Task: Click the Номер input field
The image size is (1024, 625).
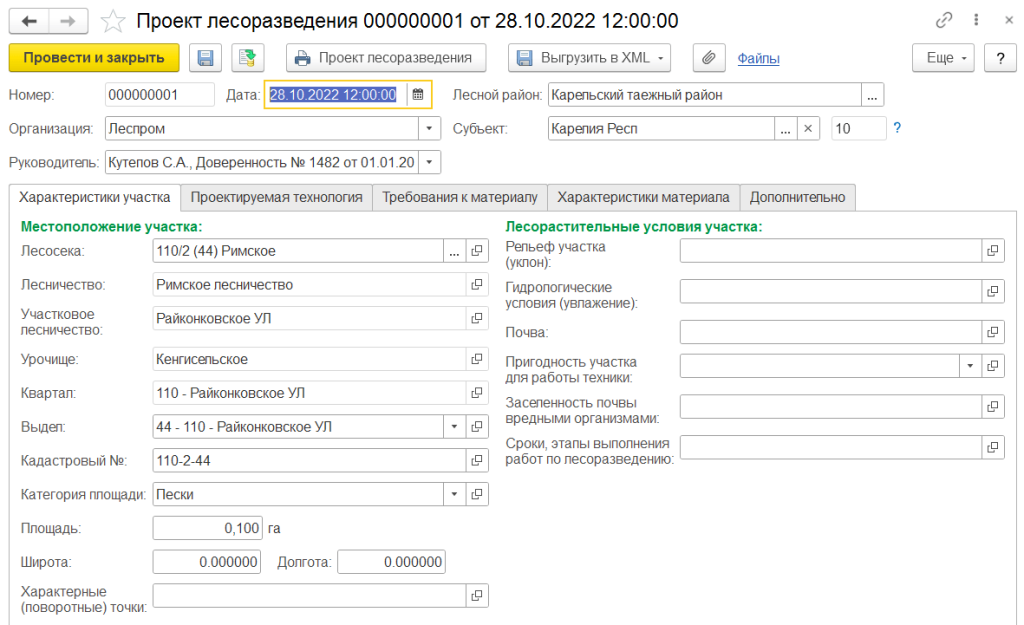Action: point(159,95)
